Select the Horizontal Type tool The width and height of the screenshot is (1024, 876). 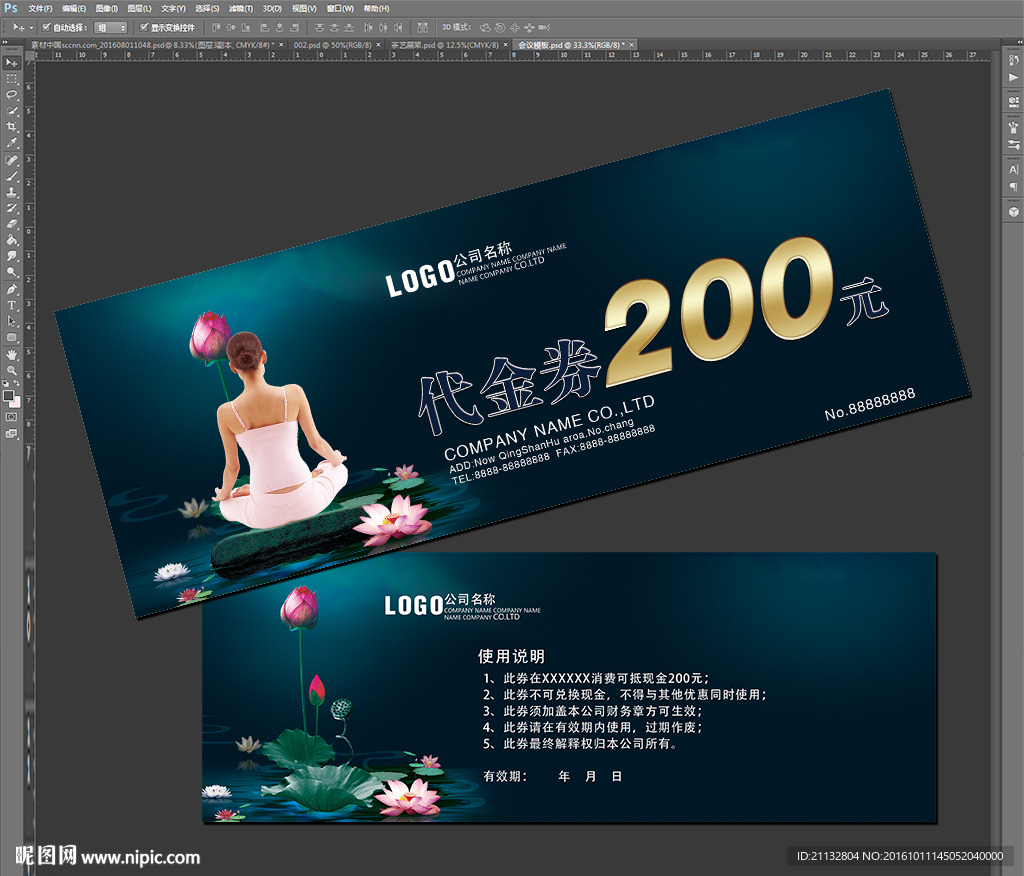pyautogui.click(x=12, y=305)
